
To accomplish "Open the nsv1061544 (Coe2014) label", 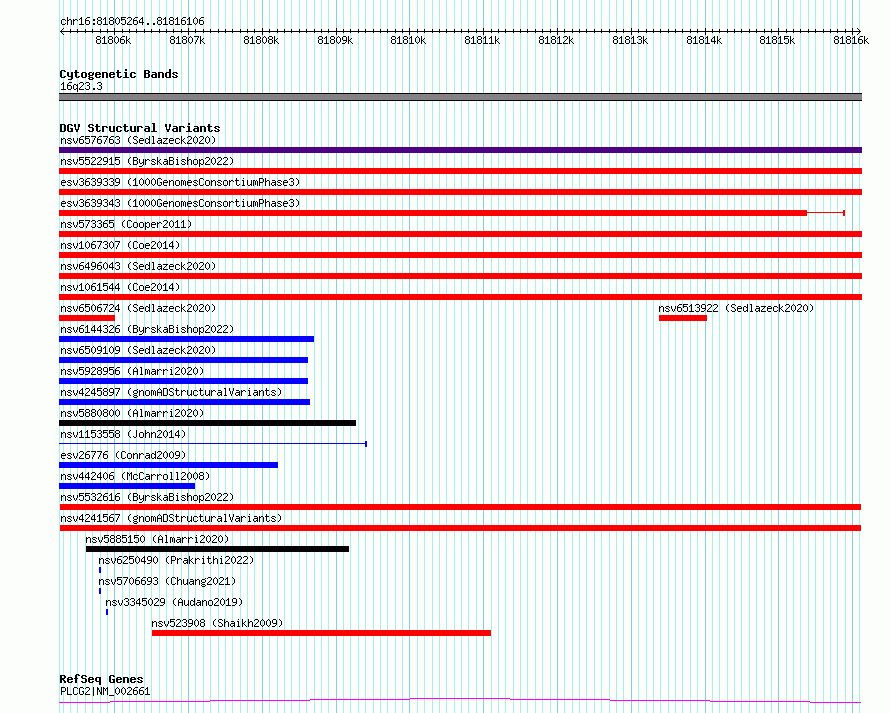I will point(120,287).
